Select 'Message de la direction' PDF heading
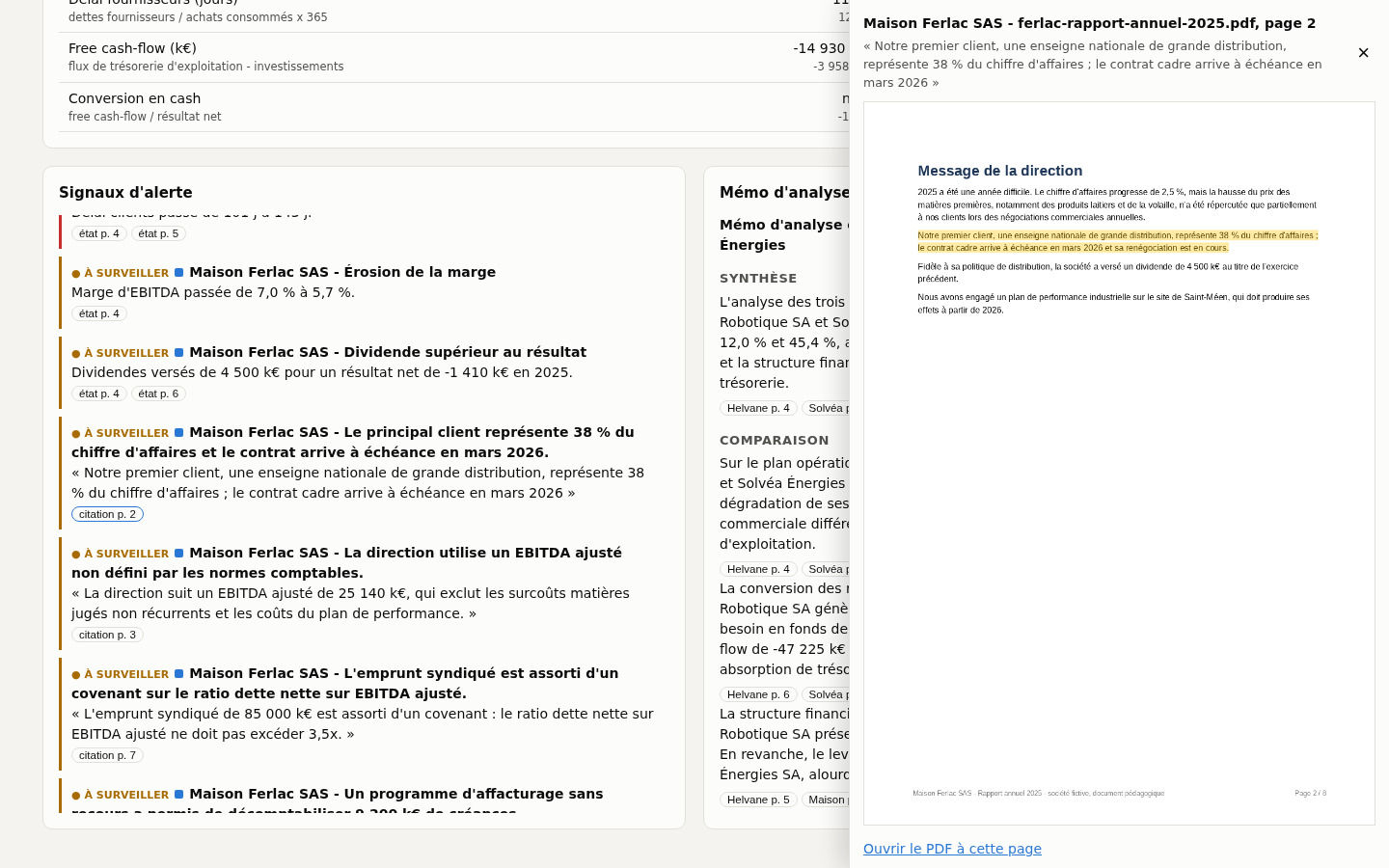Image resolution: width=1389 pixels, height=868 pixels. 999,171
